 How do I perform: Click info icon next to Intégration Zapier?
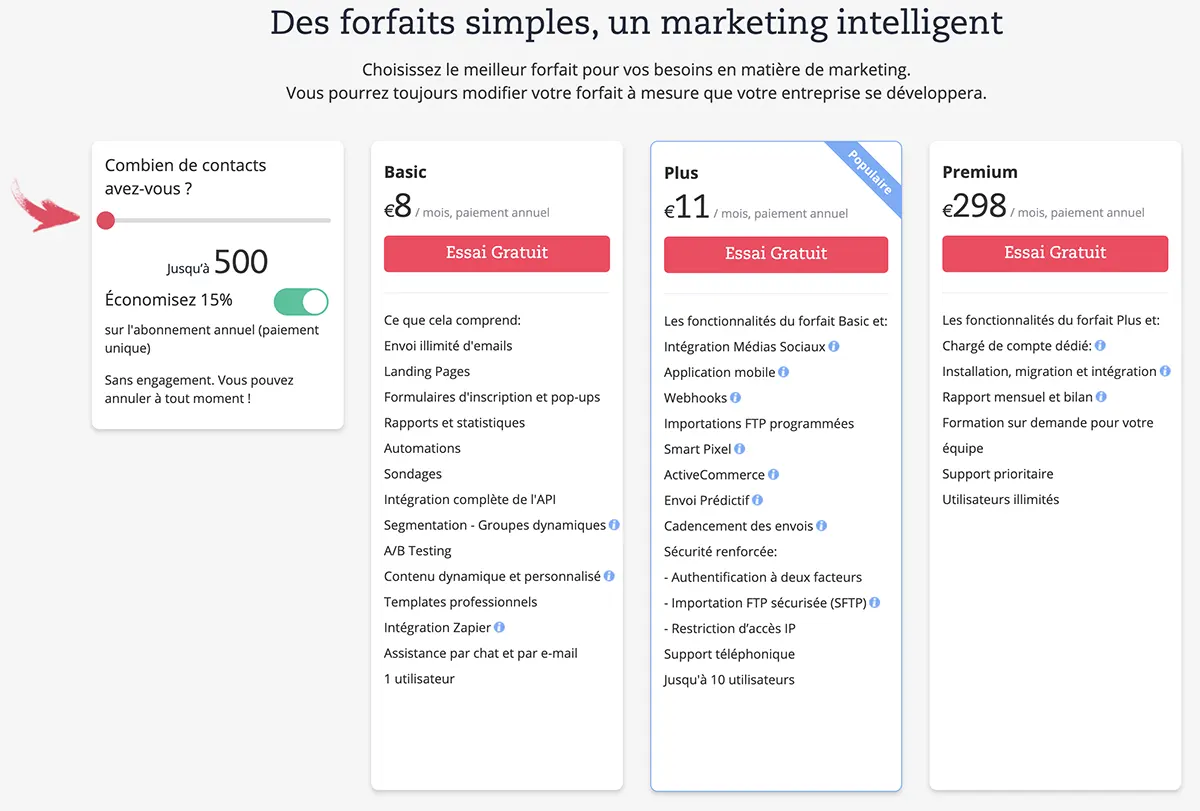tap(499, 628)
